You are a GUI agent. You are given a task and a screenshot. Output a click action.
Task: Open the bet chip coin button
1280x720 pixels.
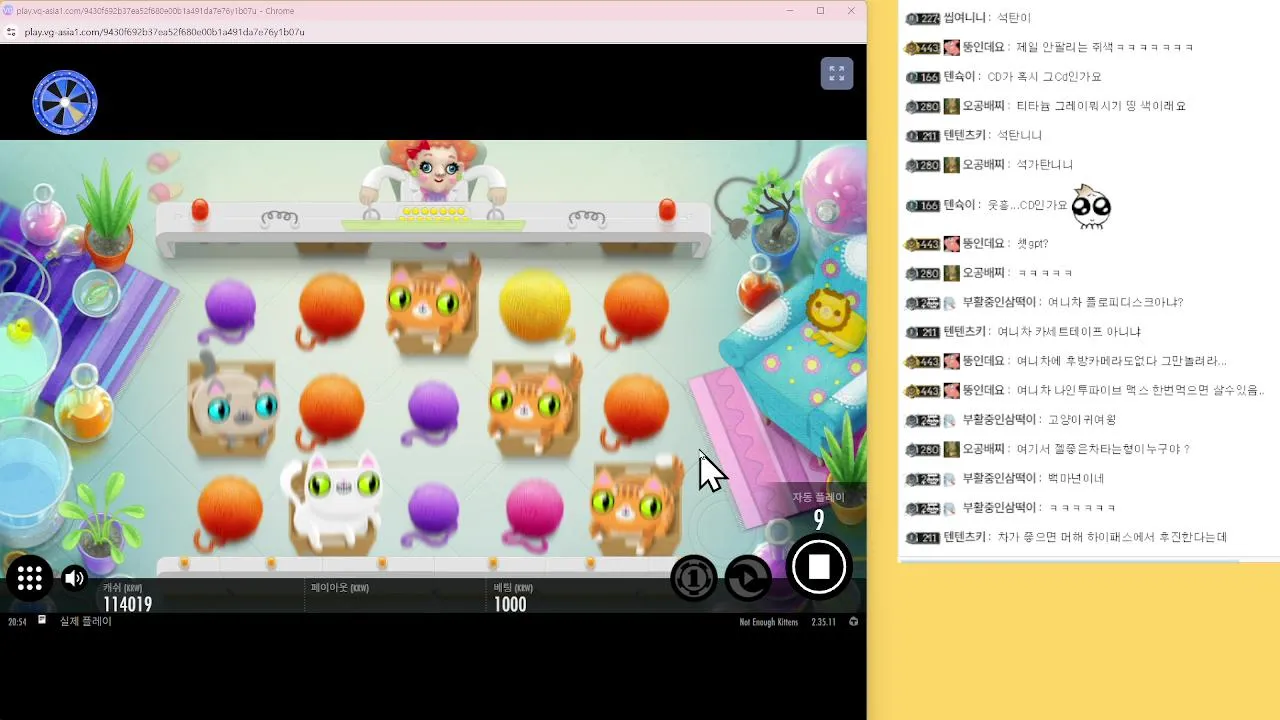point(693,578)
